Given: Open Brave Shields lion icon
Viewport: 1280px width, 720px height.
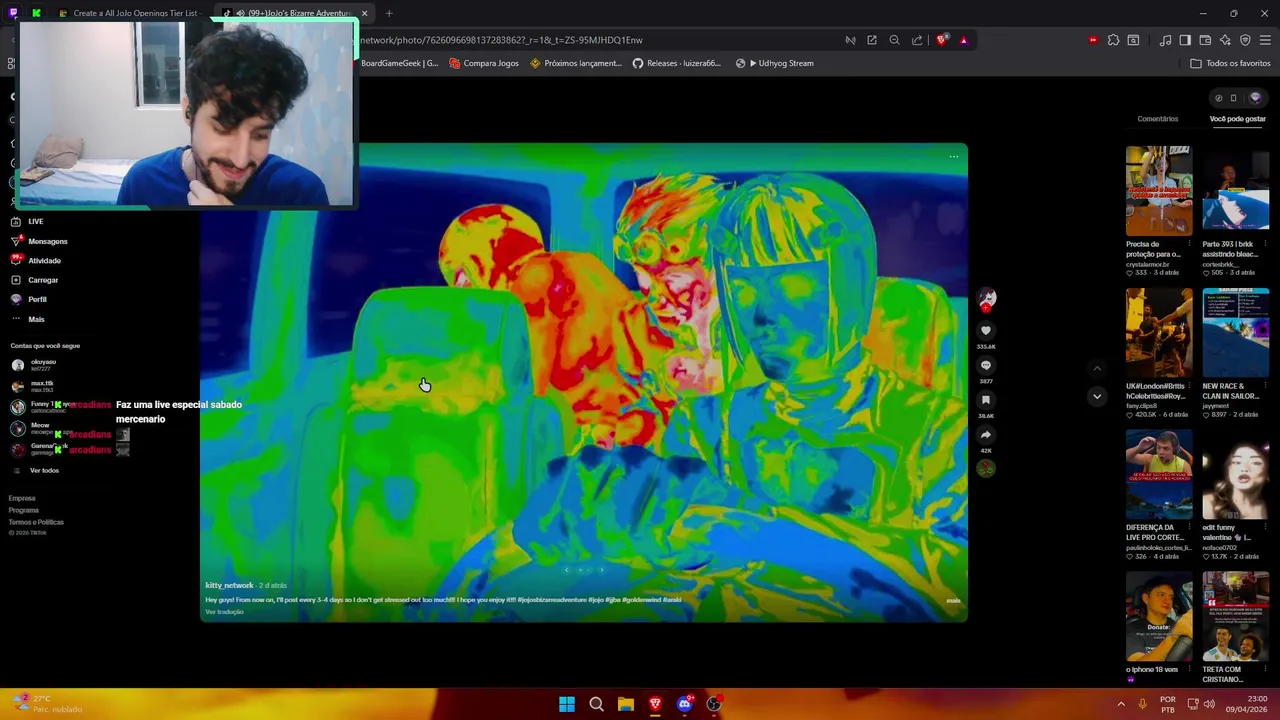Looking at the screenshot, I should click(x=942, y=40).
